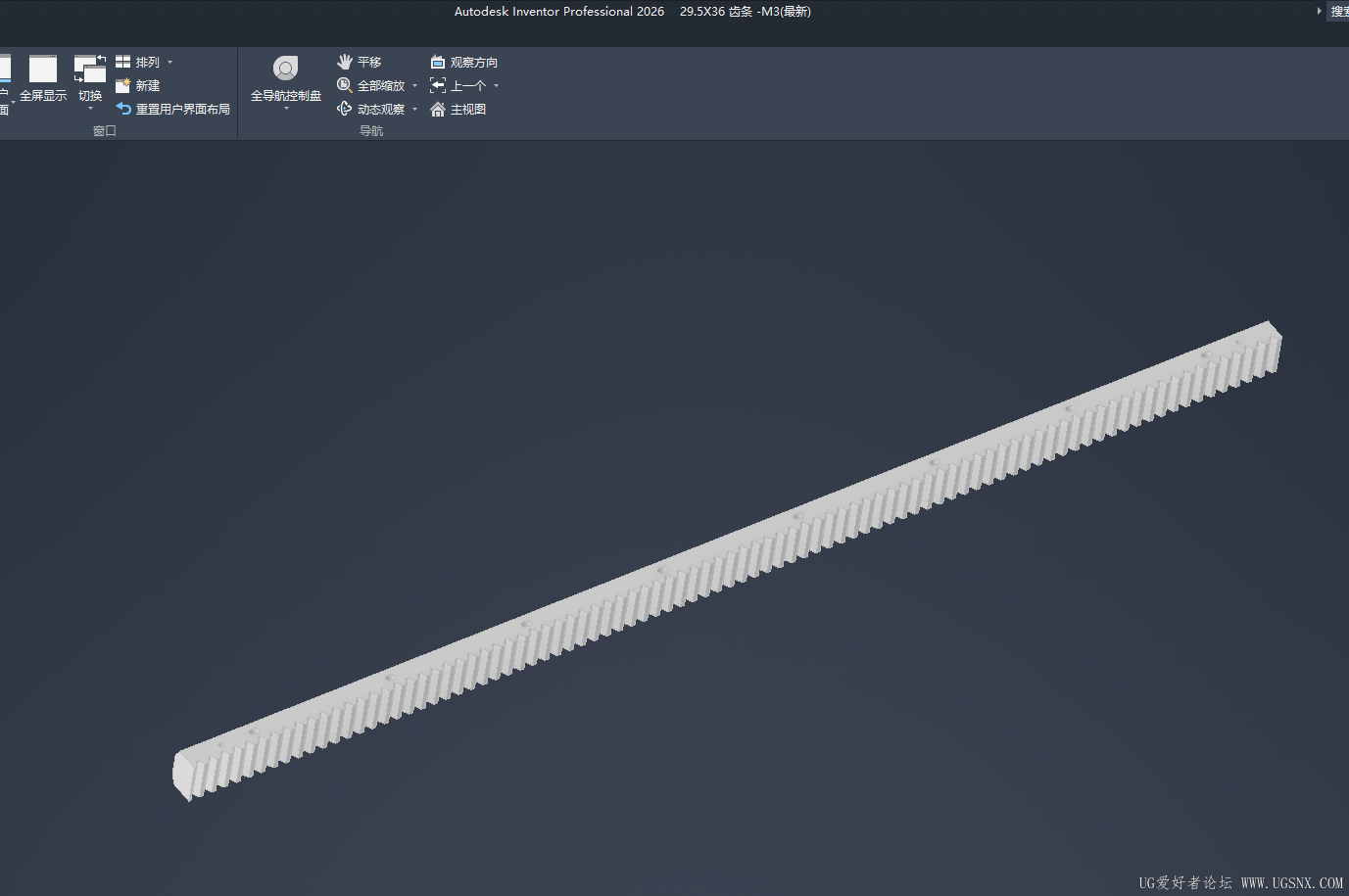
Task: Click the 切换 window switch icon
Action: (90, 70)
